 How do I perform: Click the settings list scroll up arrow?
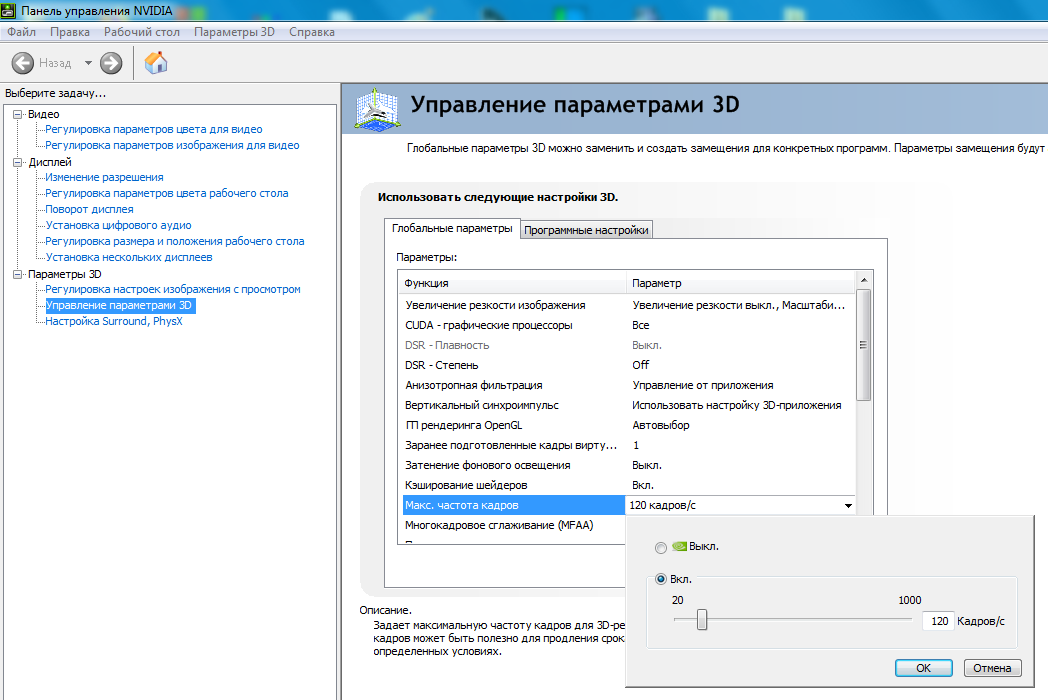coord(864,279)
